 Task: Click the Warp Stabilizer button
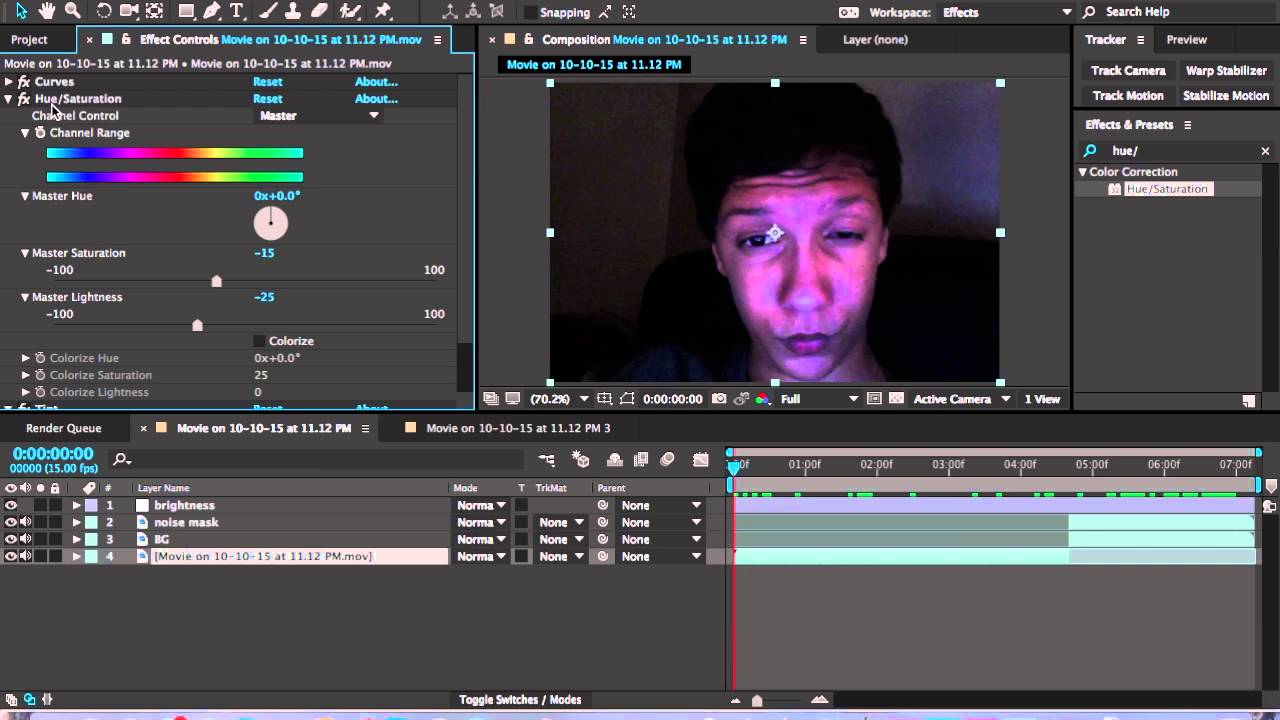pos(1226,71)
